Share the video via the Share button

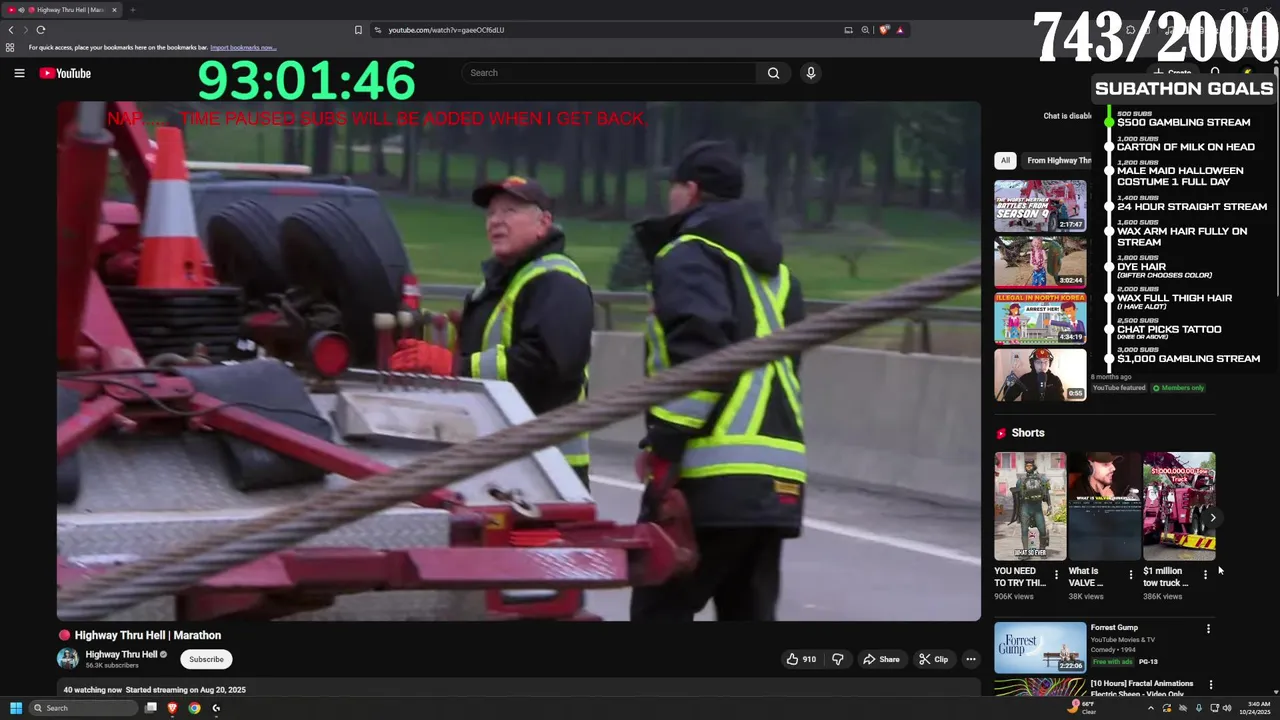[881, 659]
